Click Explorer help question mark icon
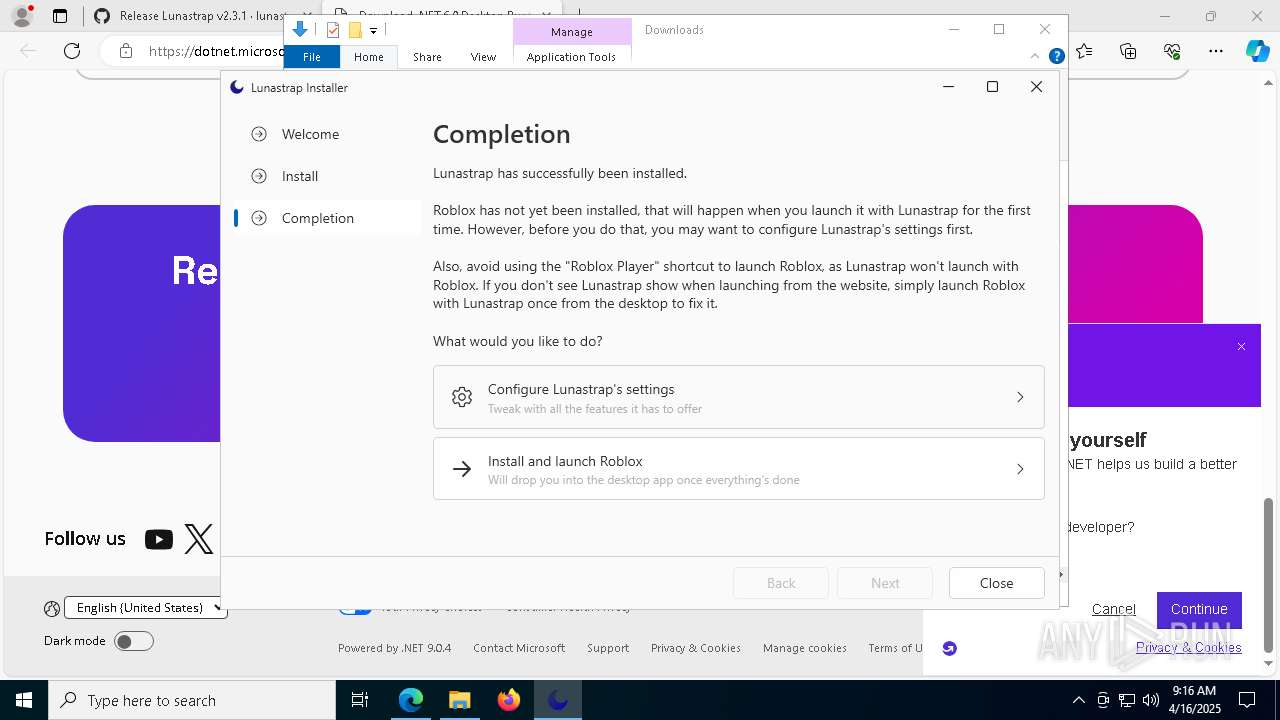This screenshot has height=720, width=1280. pyautogui.click(x=1056, y=56)
